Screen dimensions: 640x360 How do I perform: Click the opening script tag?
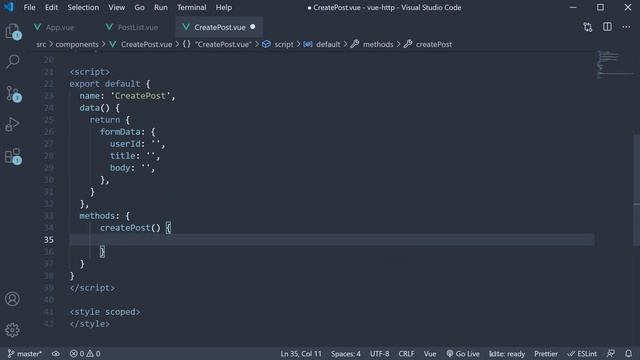90,72
